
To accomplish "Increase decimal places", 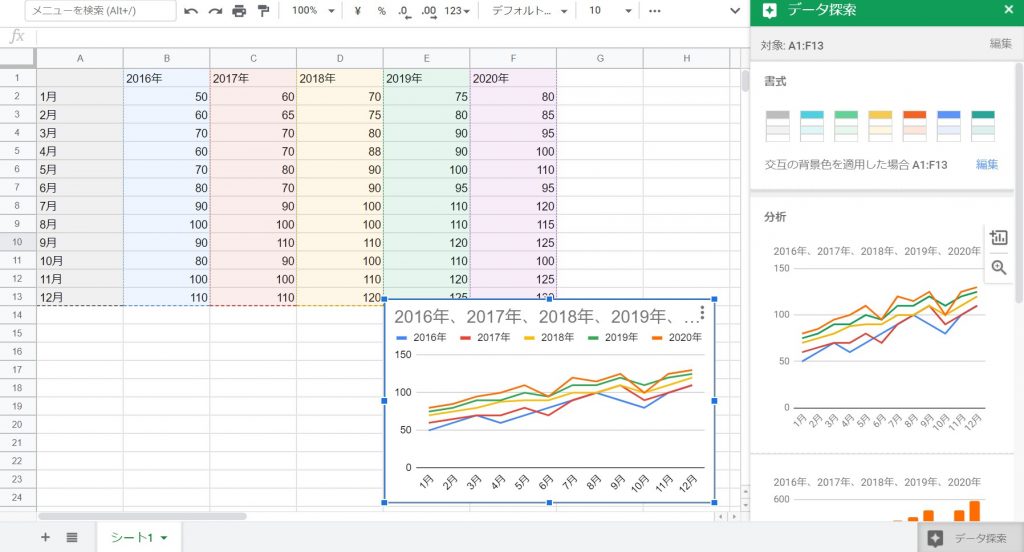I will tap(429, 11).
